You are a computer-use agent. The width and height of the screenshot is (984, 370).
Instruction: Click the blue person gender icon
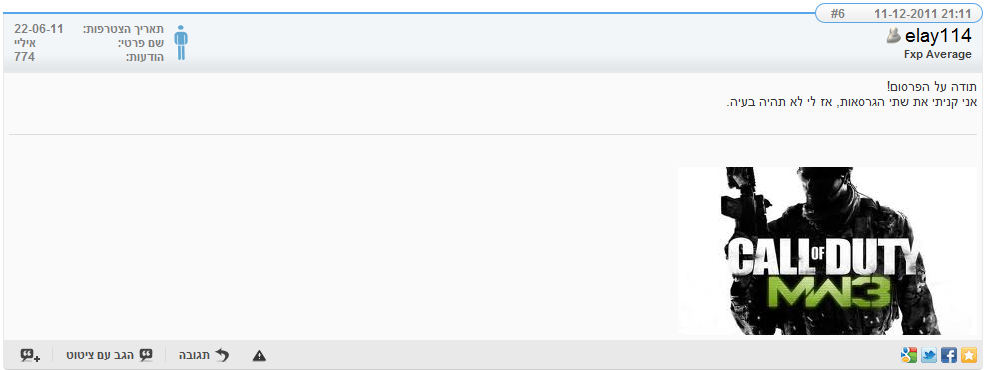click(181, 43)
